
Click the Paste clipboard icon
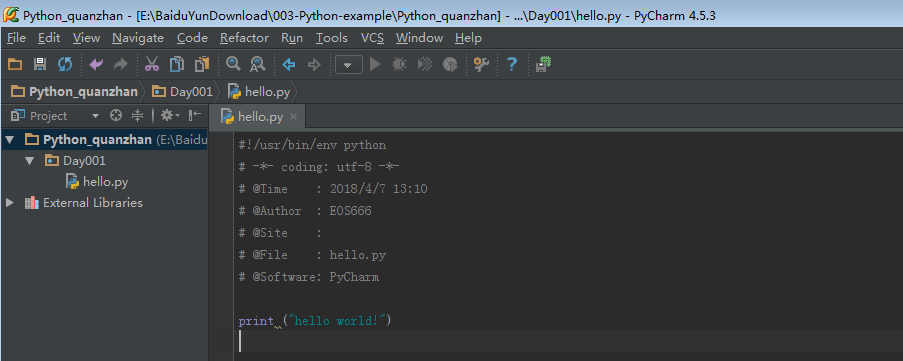click(x=202, y=64)
